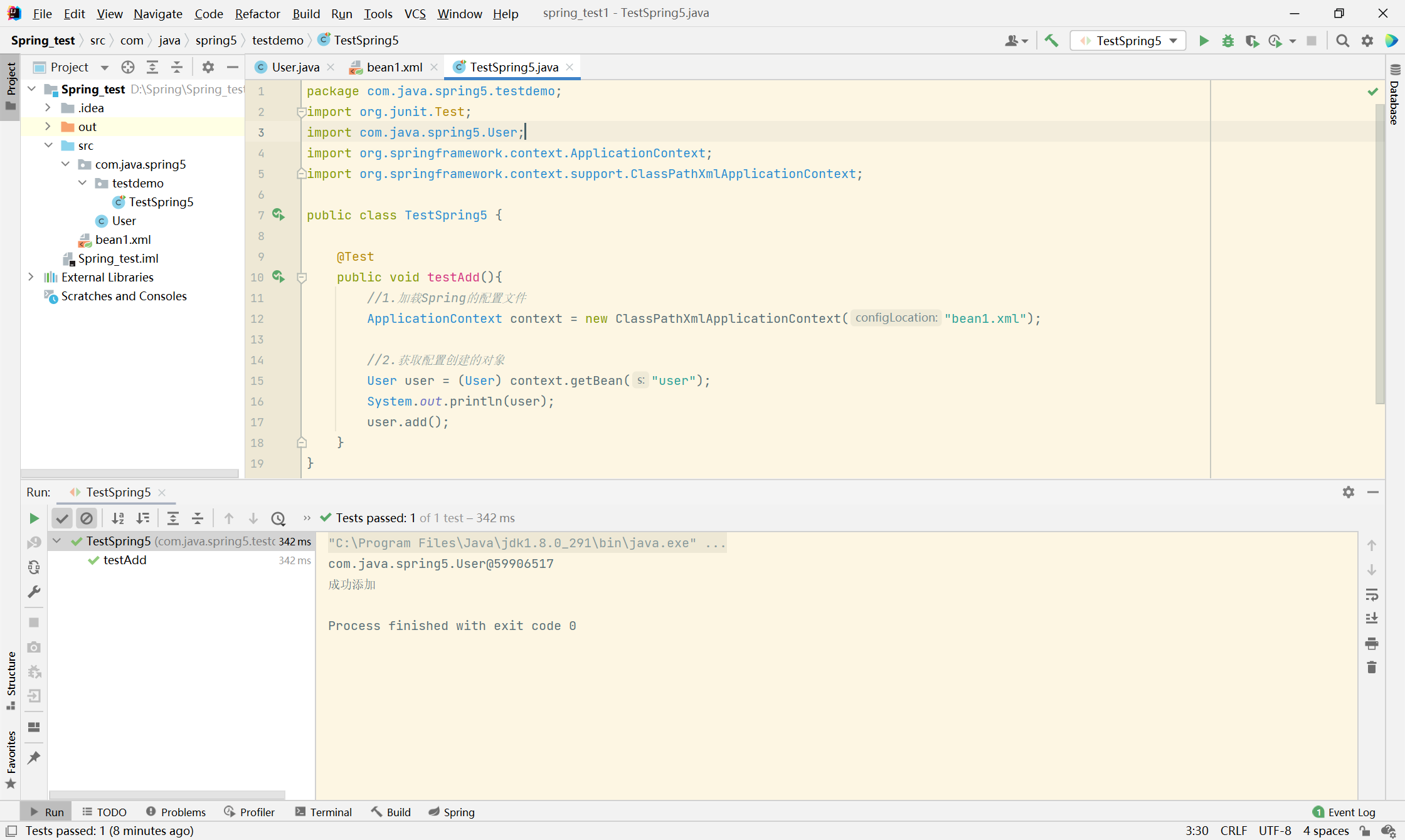Rerun tests with the green play icon

[34, 518]
